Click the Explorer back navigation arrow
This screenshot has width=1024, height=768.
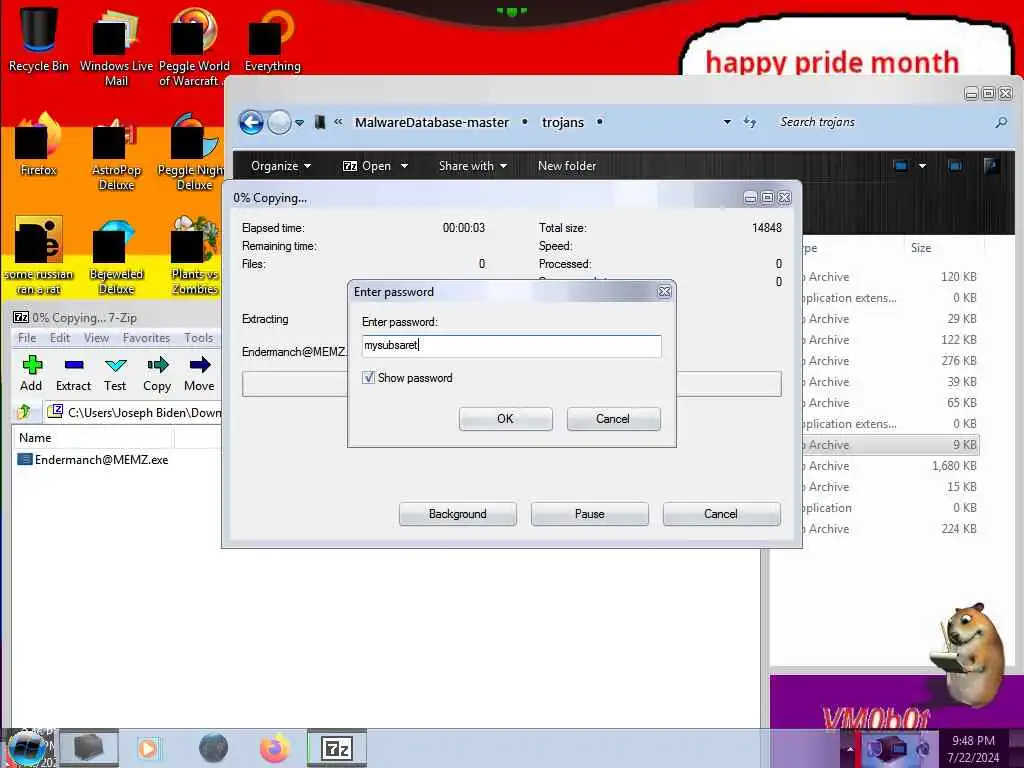(x=251, y=122)
